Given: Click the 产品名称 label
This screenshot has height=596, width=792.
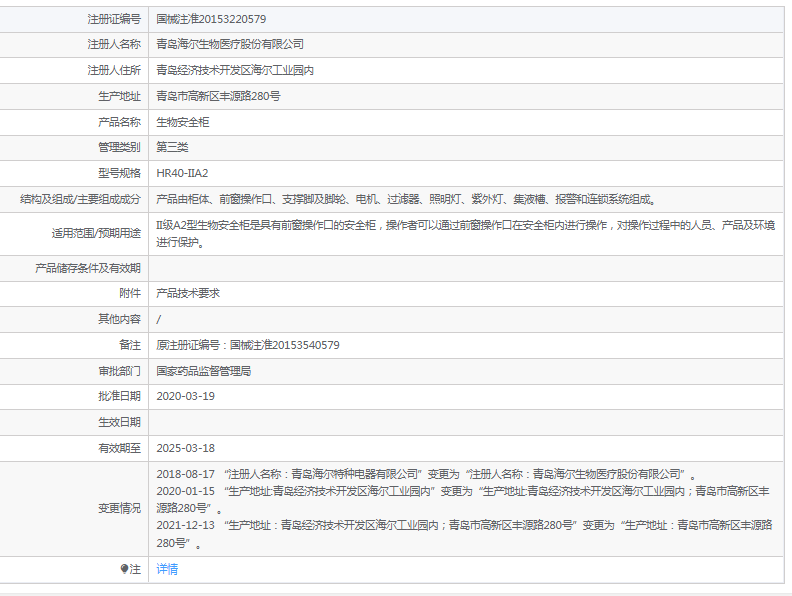Looking at the screenshot, I should (120, 122).
